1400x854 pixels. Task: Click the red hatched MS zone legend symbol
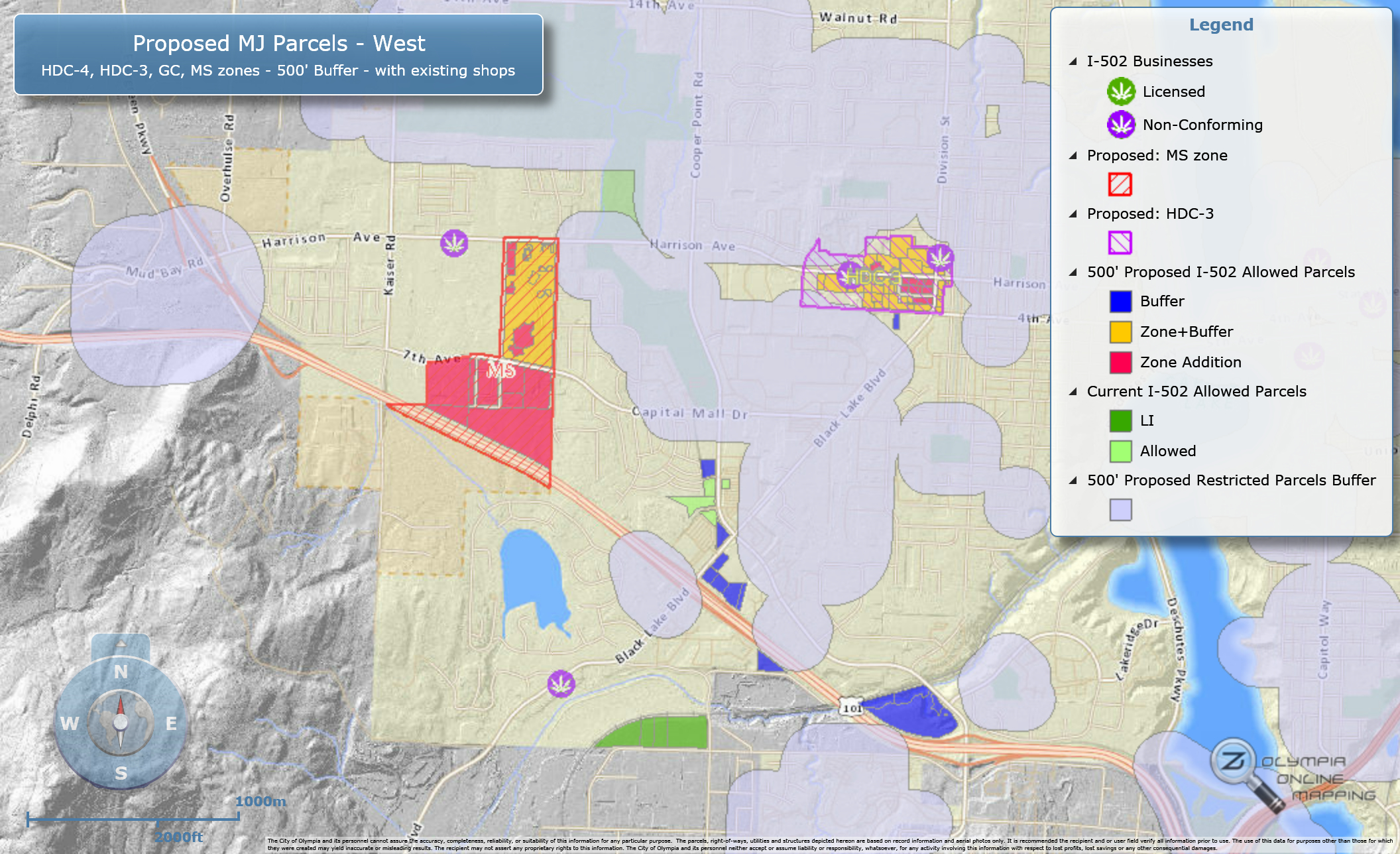[1120, 184]
